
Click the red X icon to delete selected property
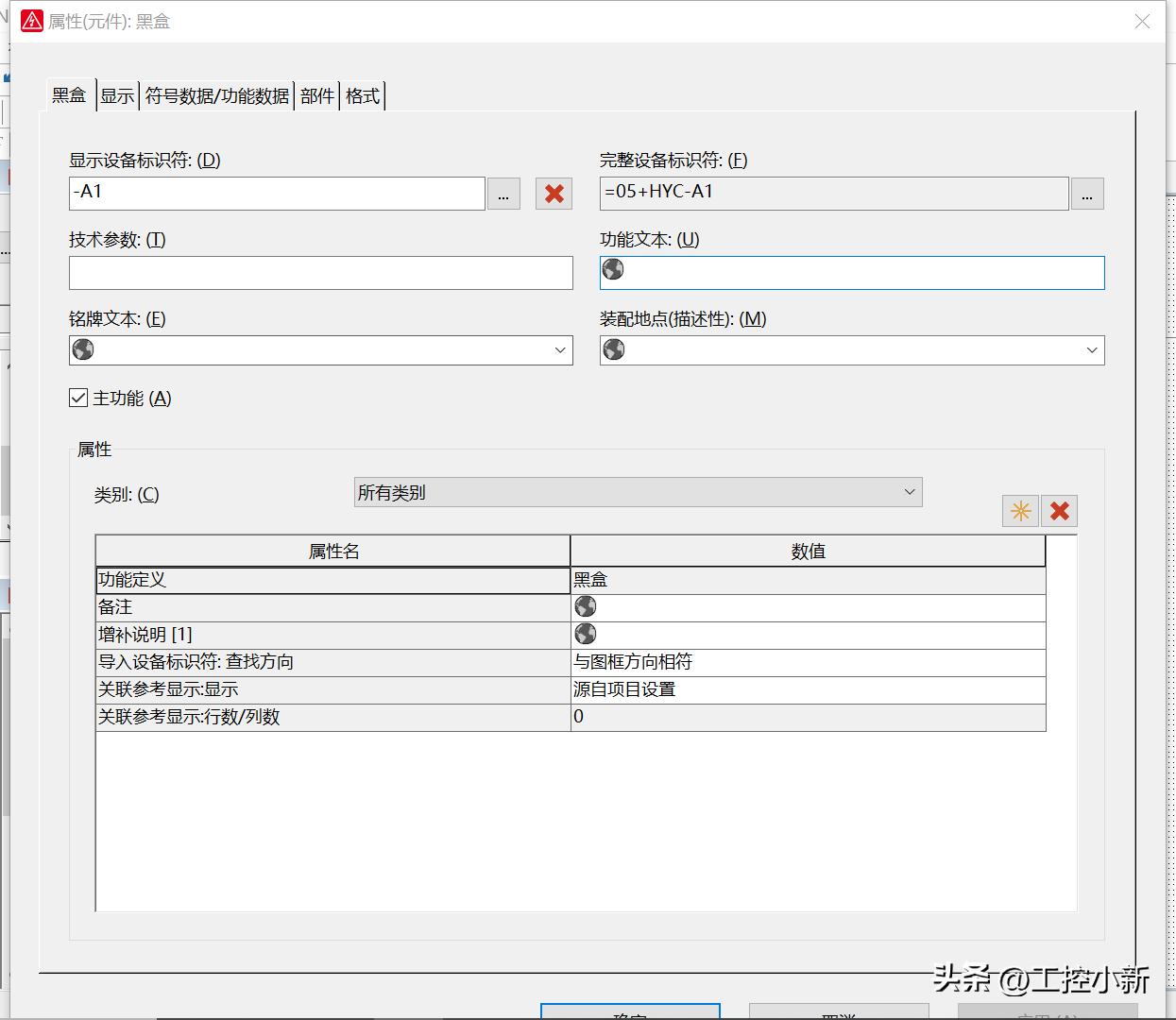1059,511
